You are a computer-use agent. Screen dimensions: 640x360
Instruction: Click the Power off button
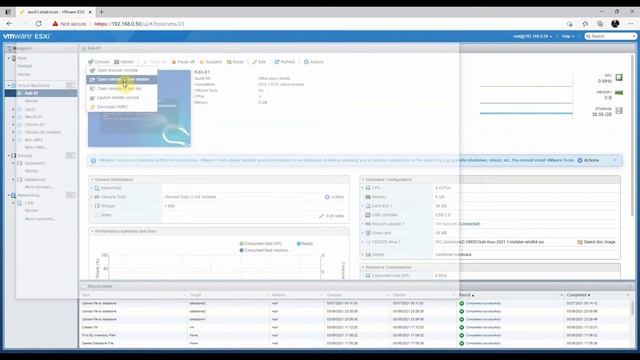[183, 62]
